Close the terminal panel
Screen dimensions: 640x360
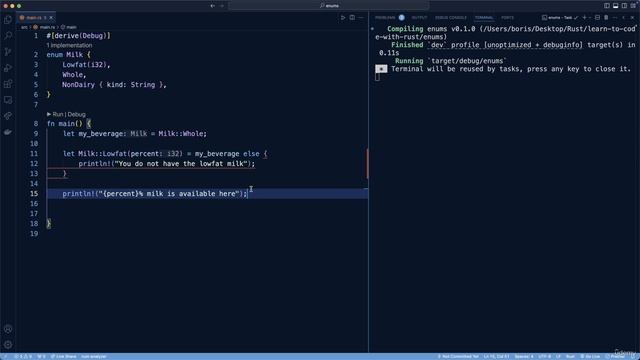[632, 18]
